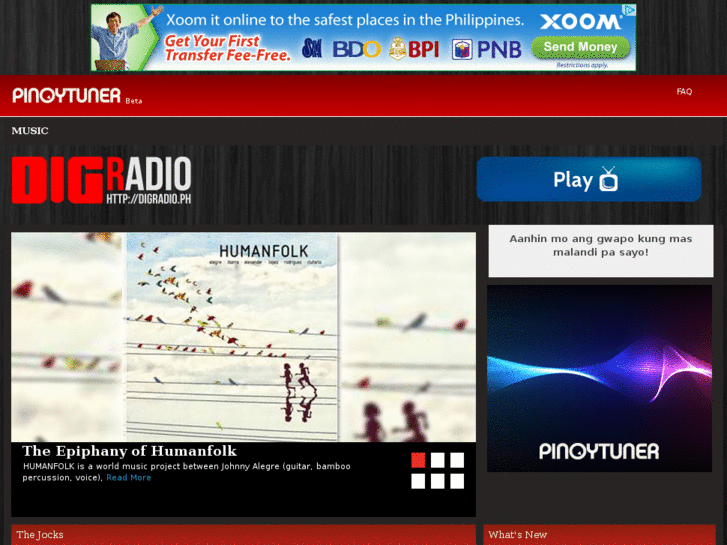Open the MUSIC menu item
The height and width of the screenshot is (545, 727).
point(30,131)
